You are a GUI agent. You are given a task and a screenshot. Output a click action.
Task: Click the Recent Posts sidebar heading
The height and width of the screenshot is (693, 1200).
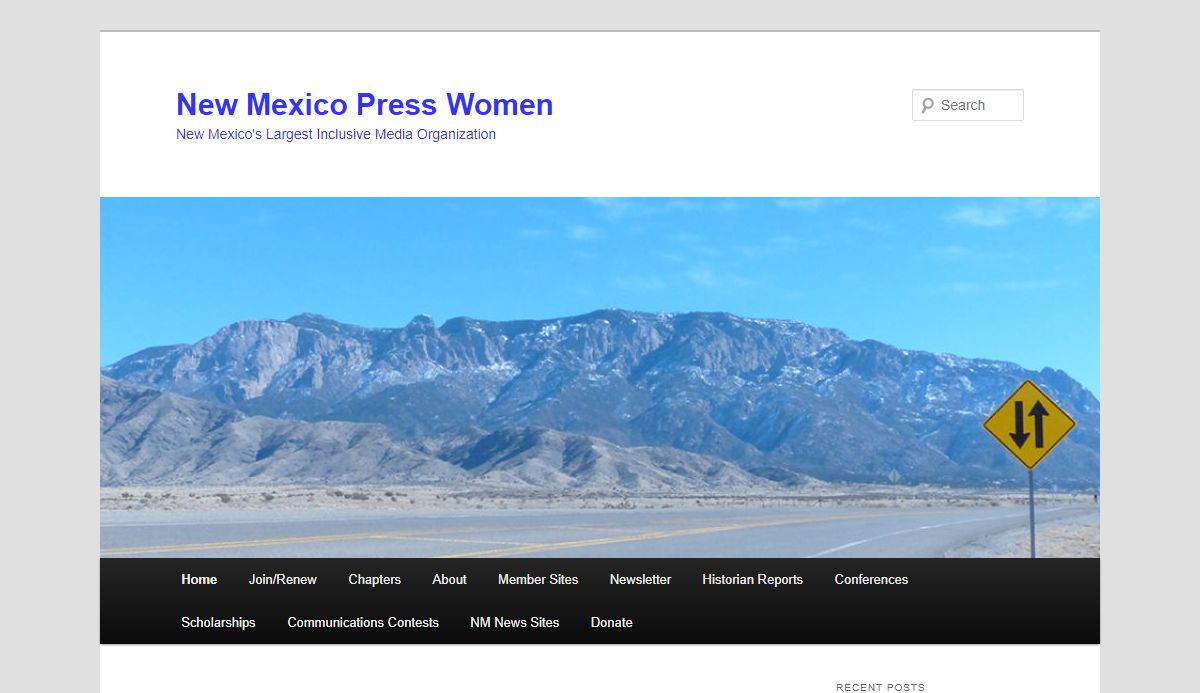click(880, 687)
